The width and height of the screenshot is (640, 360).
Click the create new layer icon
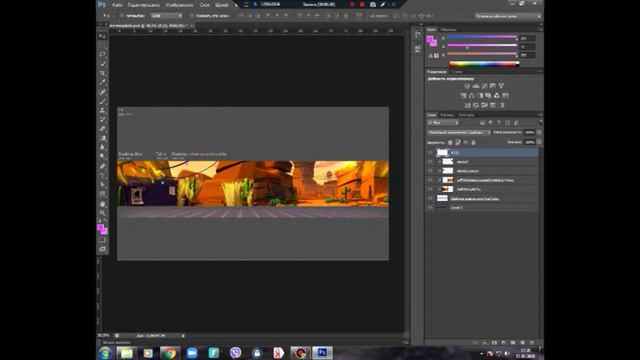(x=522, y=342)
